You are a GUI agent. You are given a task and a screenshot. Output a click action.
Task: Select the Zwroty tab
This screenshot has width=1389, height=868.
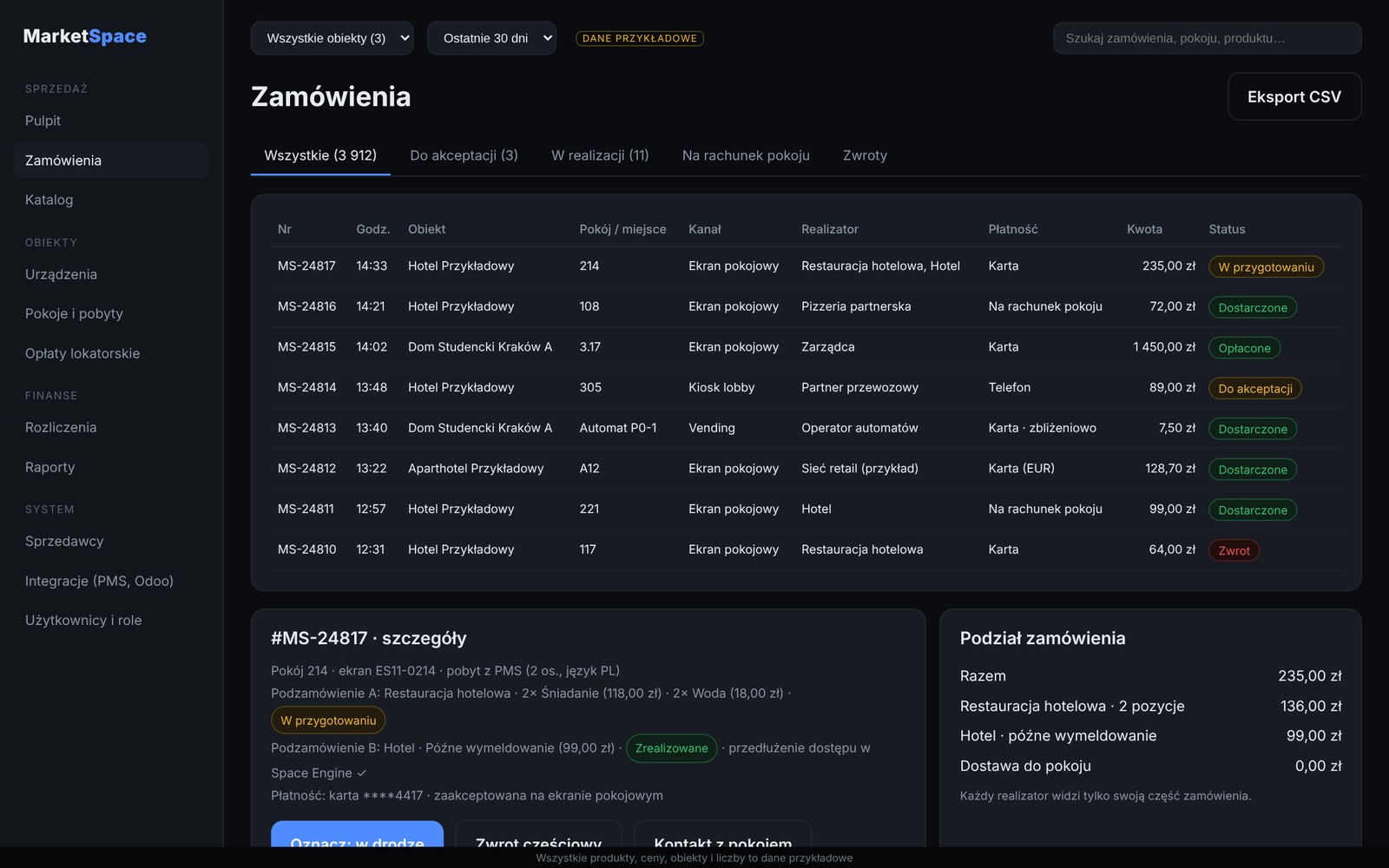tap(865, 155)
